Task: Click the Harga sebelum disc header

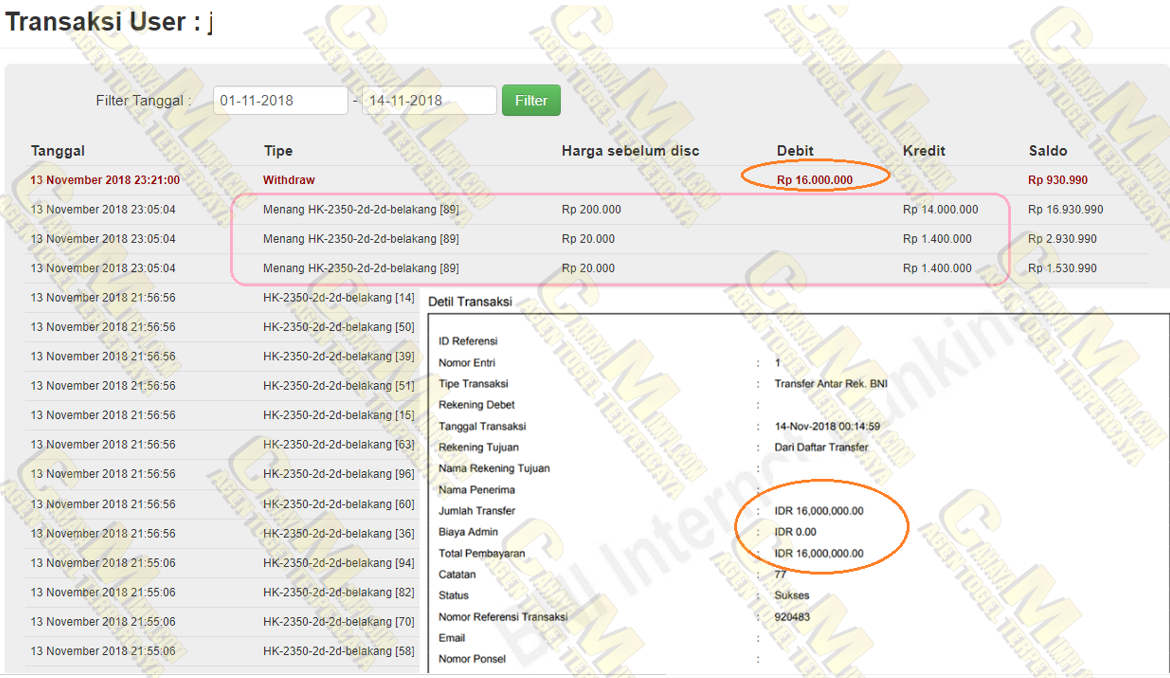Action: tap(630, 151)
